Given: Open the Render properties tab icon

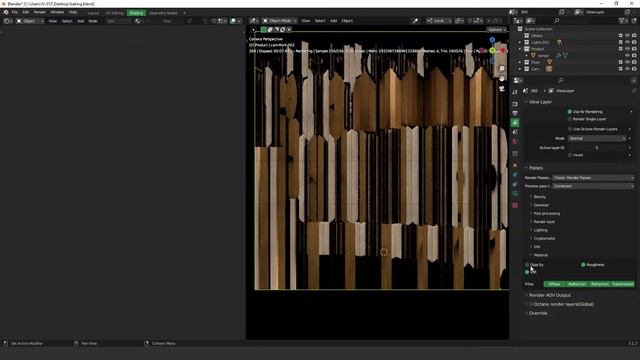Looking at the screenshot, I should (x=515, y=104).
